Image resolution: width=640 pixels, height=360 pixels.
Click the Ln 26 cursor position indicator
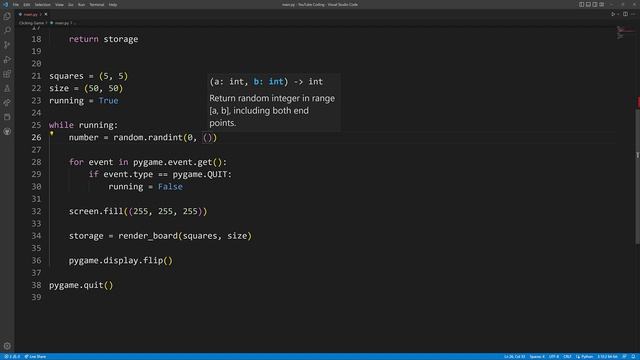pos(514,357)
